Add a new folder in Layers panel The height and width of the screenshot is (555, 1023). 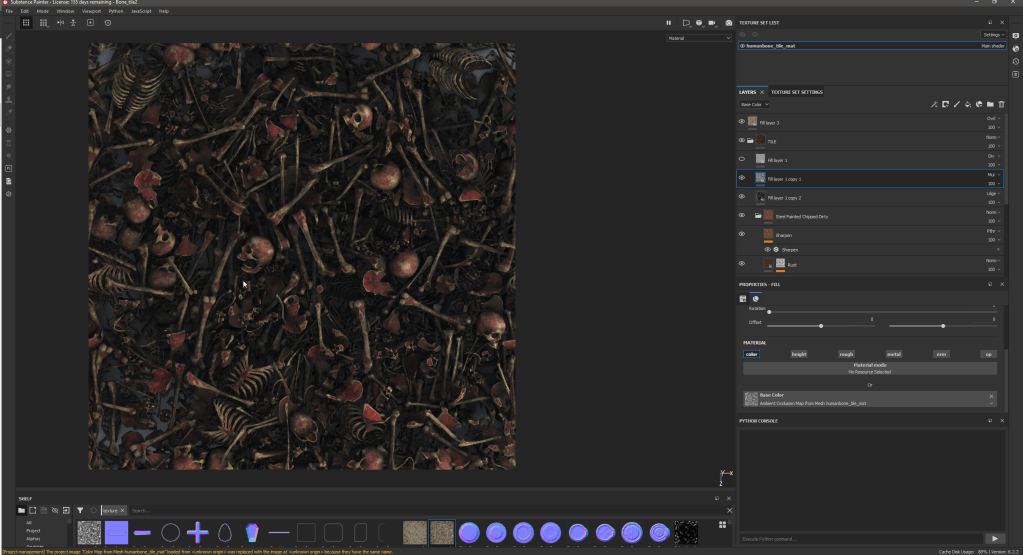pos(990,104)
